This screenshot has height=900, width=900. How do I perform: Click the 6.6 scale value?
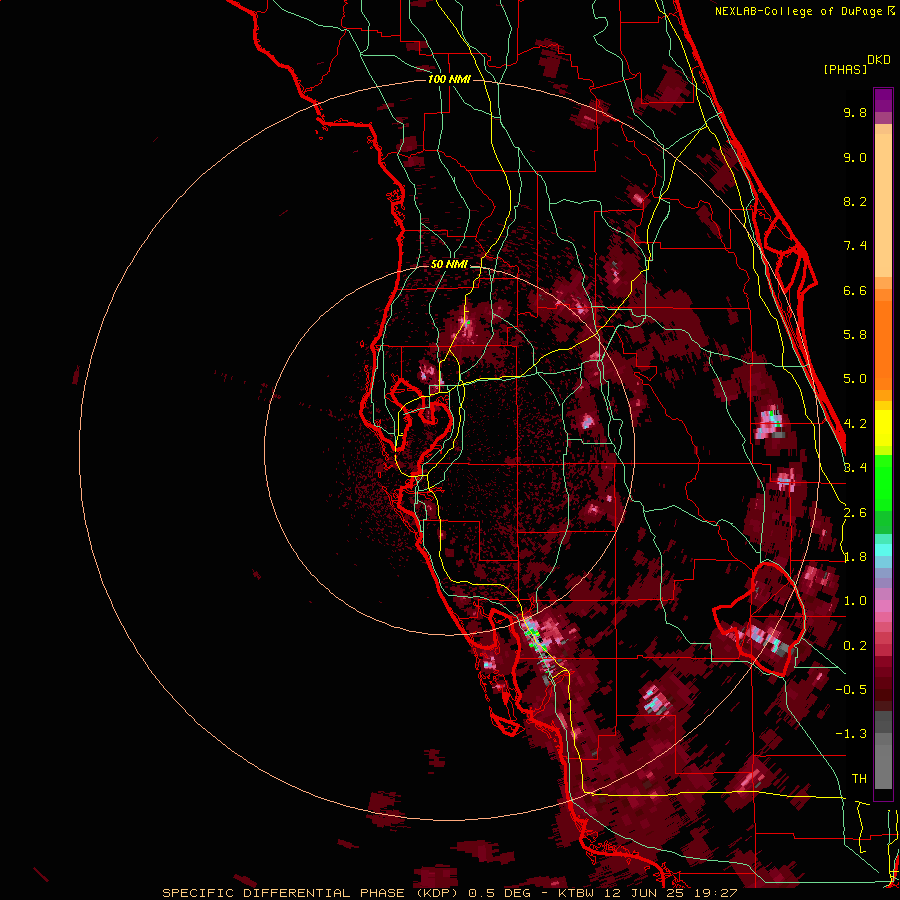[855, 290]
